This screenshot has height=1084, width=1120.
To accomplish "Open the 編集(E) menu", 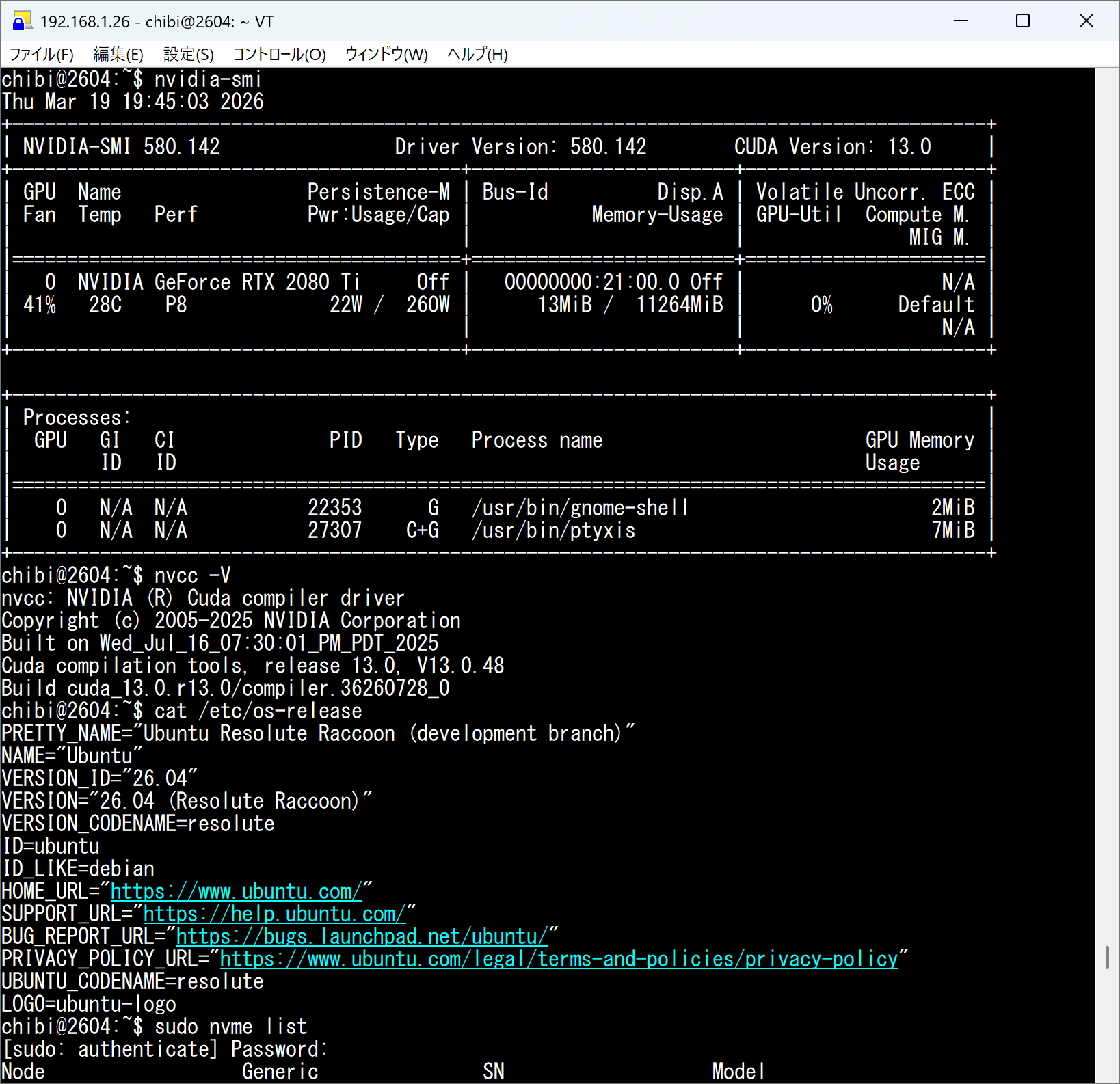I will pyautogui.click(x=118, y=54).
